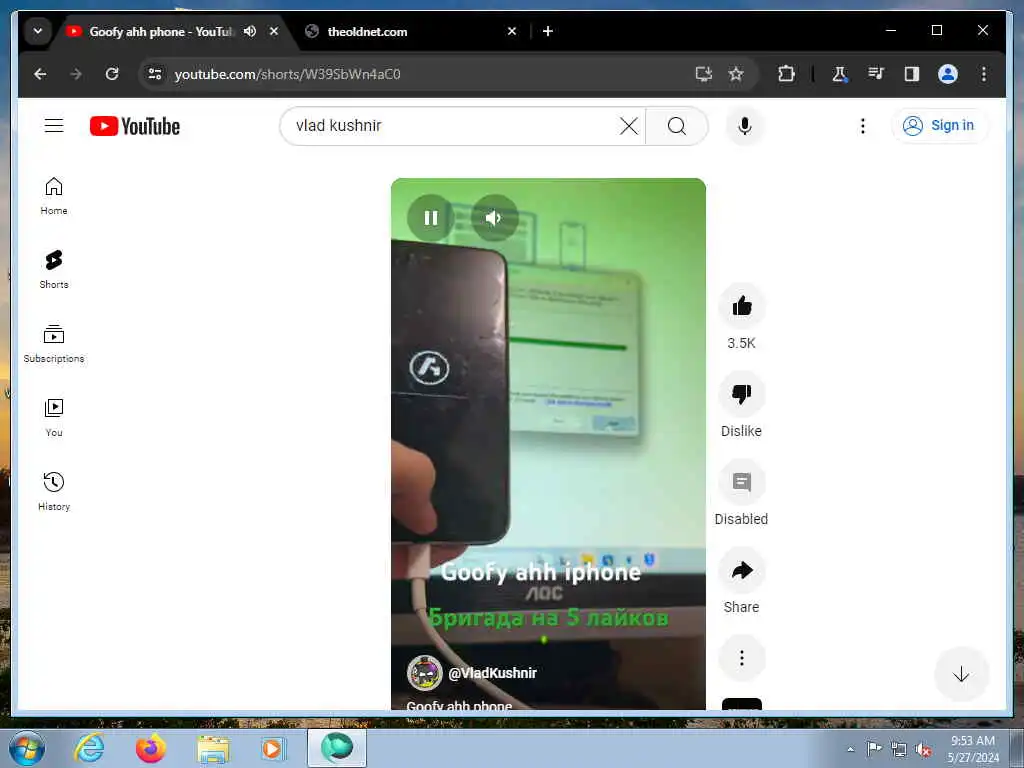Open Action Center flag icon
The image size is (1024, 768).
point(874,749)
